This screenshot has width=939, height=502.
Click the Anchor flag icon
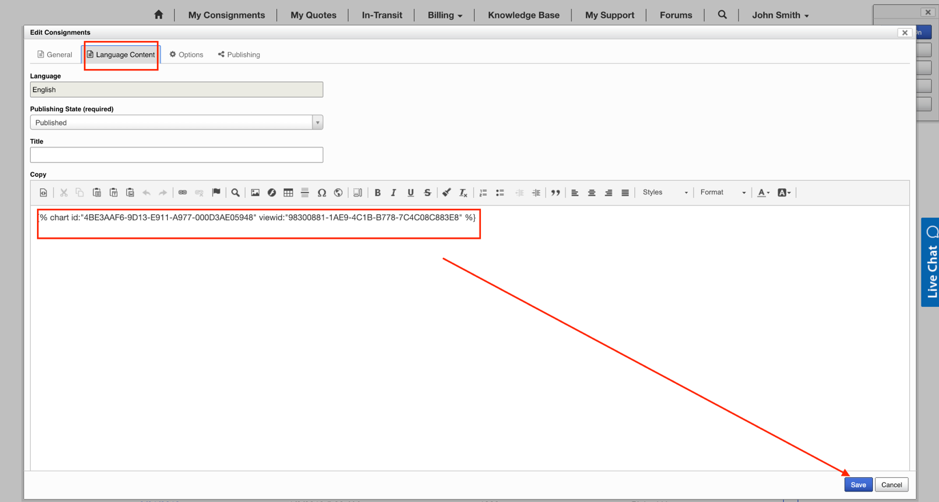coord(216,193)
